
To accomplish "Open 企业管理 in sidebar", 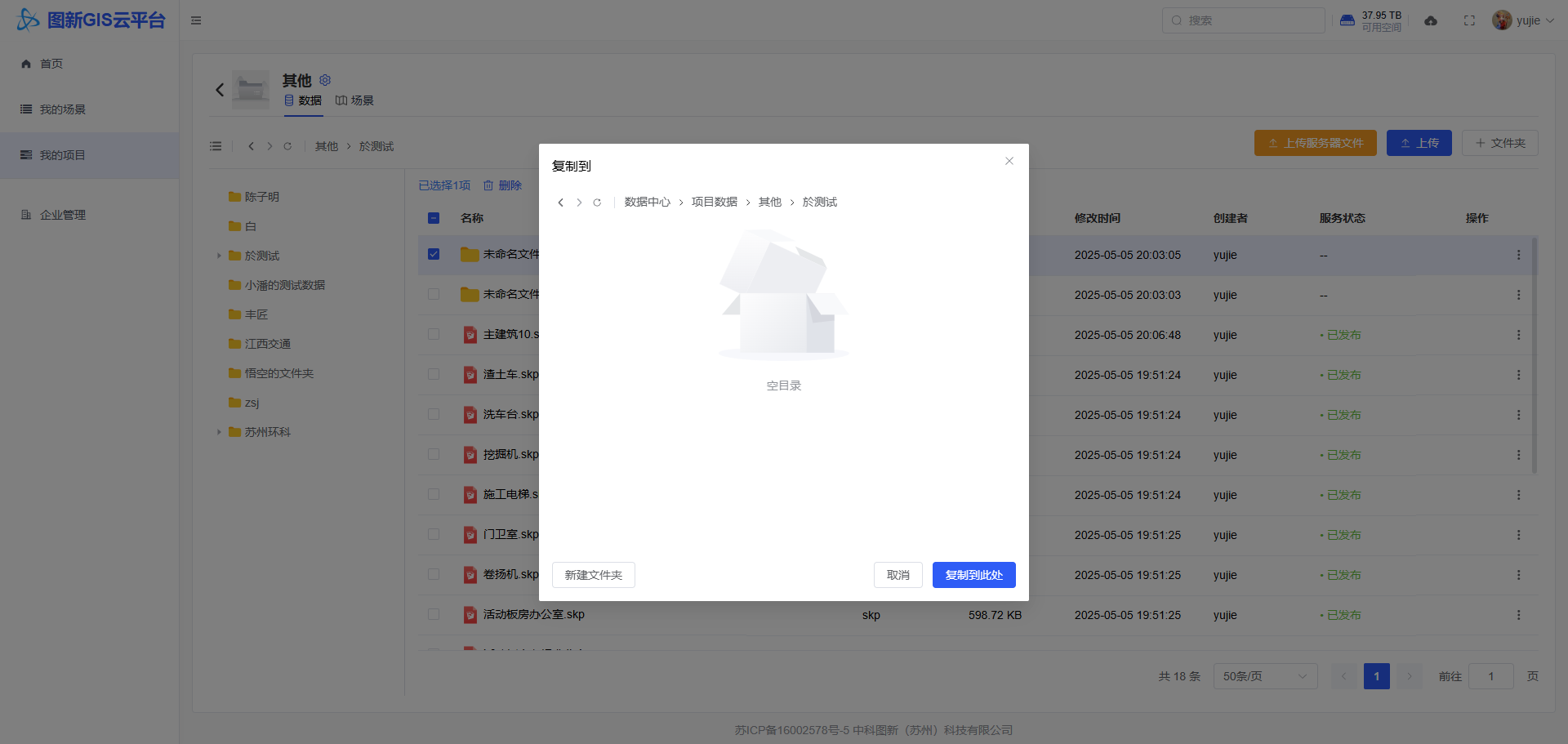I will (89, 215).
